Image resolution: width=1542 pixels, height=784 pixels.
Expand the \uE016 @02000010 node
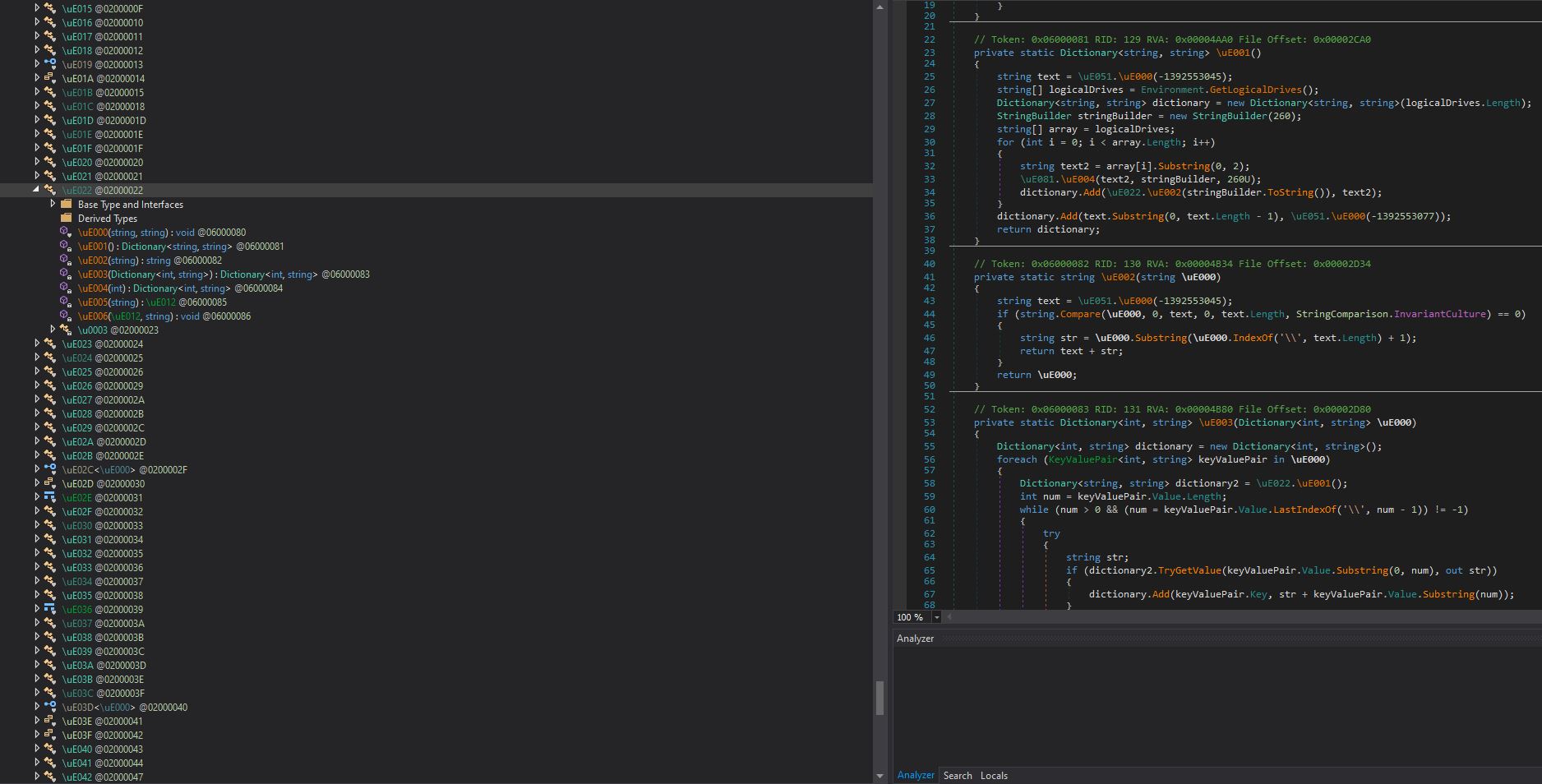point(36,22)
